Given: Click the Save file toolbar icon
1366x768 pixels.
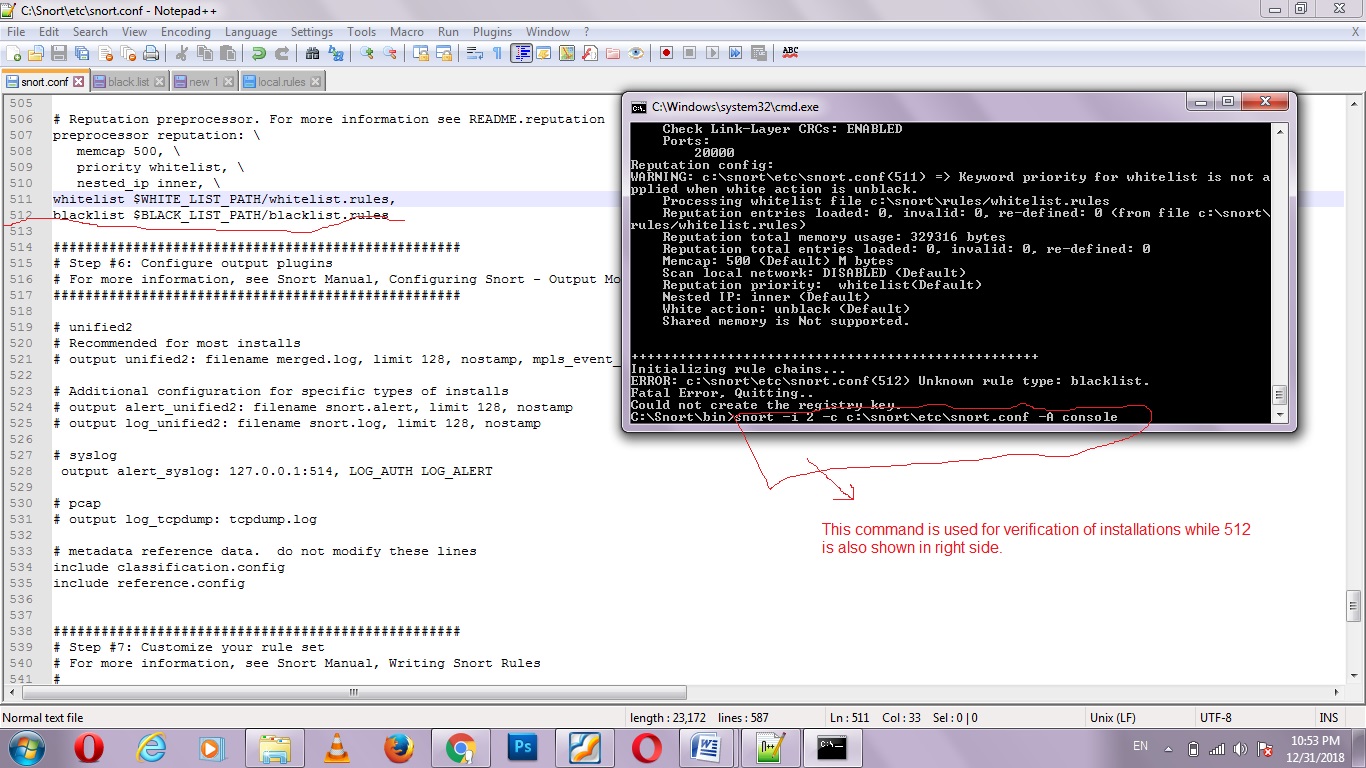Looking at the screenshot, I should 58,53.
